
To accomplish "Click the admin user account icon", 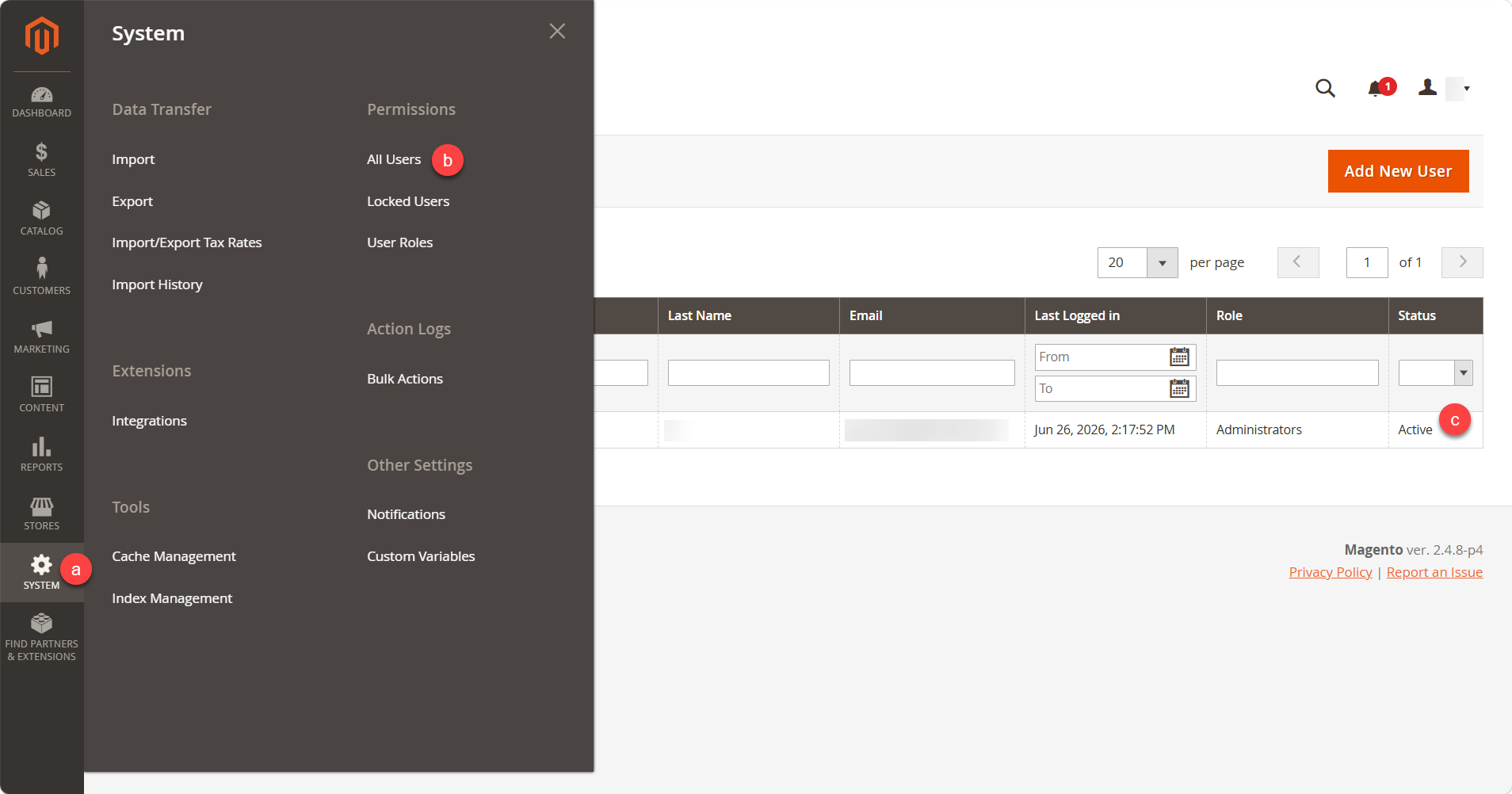I will [x=1427, y=87].
